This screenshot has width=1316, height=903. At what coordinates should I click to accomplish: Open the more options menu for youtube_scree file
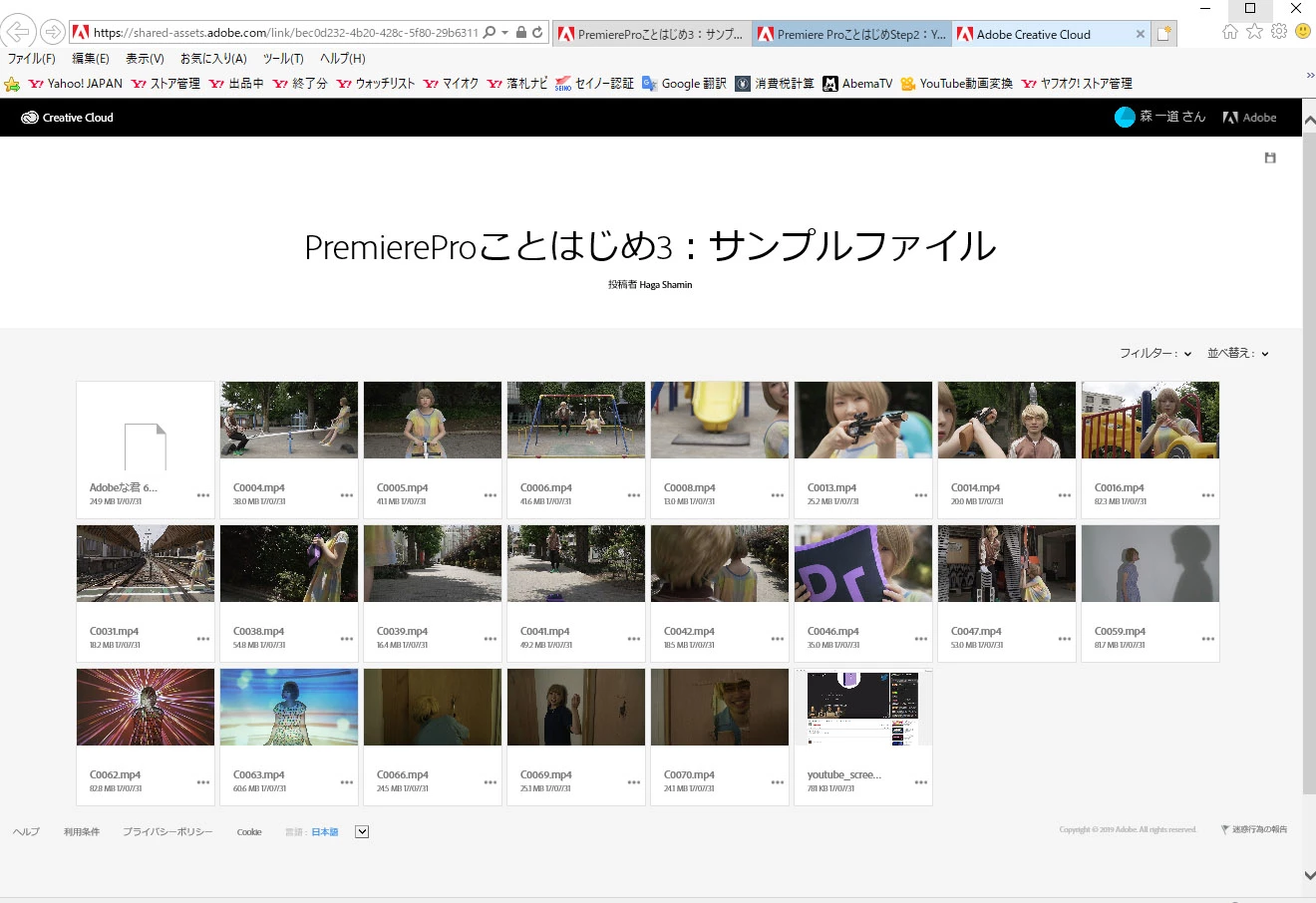[x=921, y=782]
